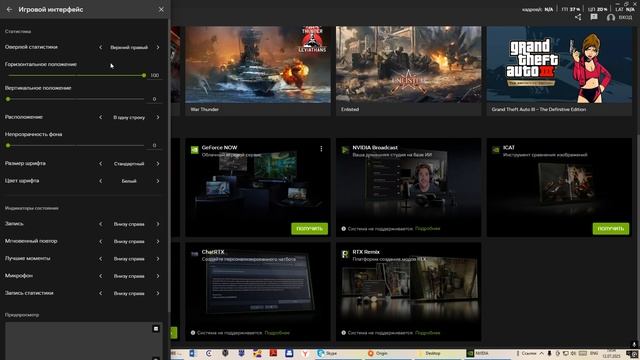The image size is (640, 360).
Task: Click the Верхний правый overlay position value
Action: (x=129, y=47)
